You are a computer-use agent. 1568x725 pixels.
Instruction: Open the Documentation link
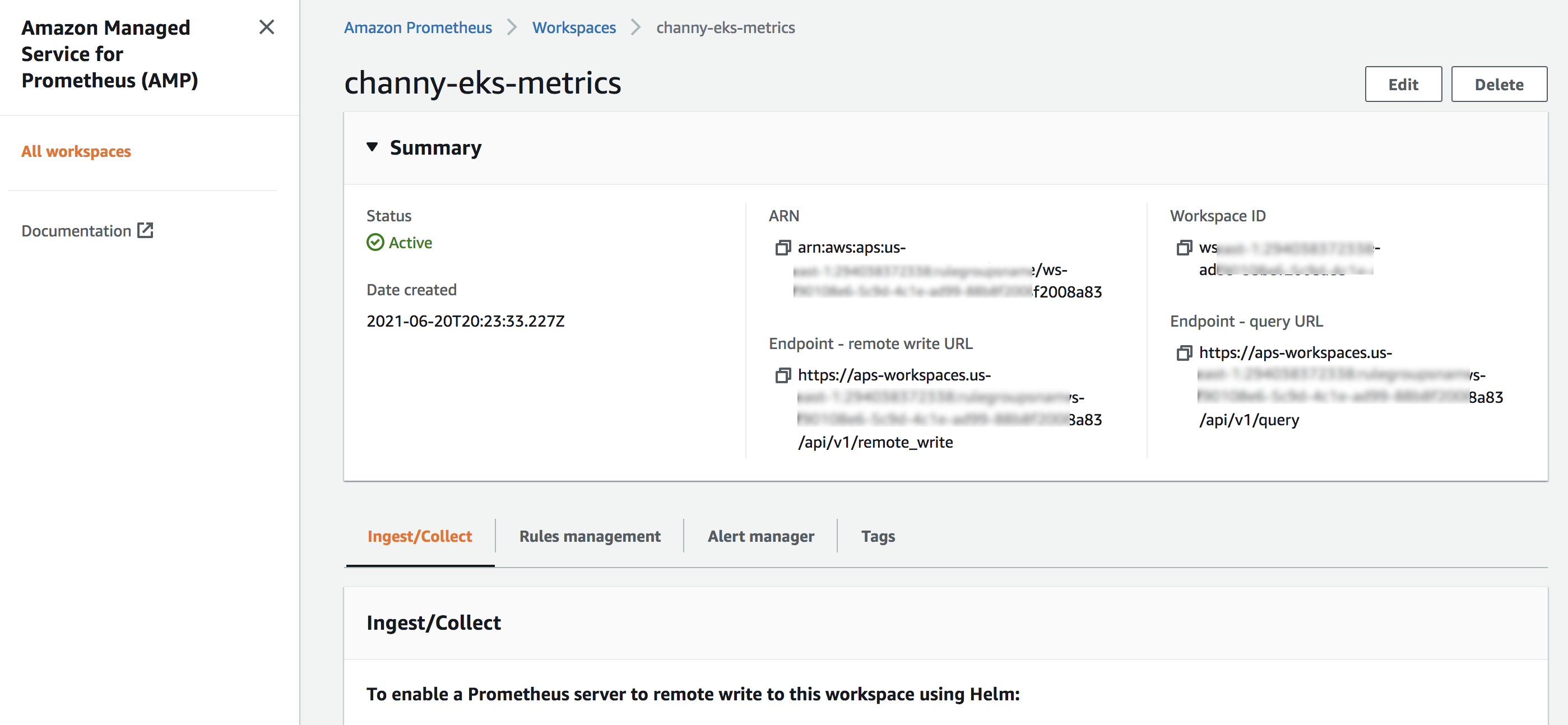click(x=76, y=231)
